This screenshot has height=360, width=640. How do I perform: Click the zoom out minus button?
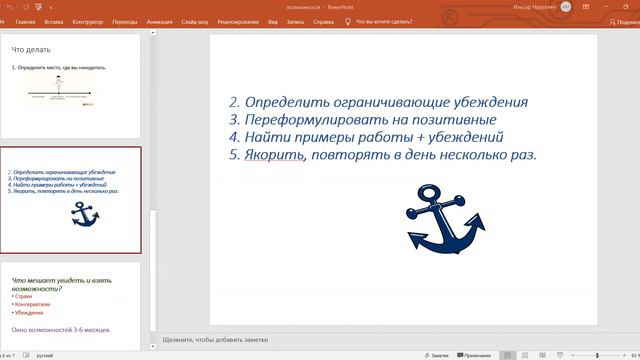pyautogui.click(x=573, y=356)
